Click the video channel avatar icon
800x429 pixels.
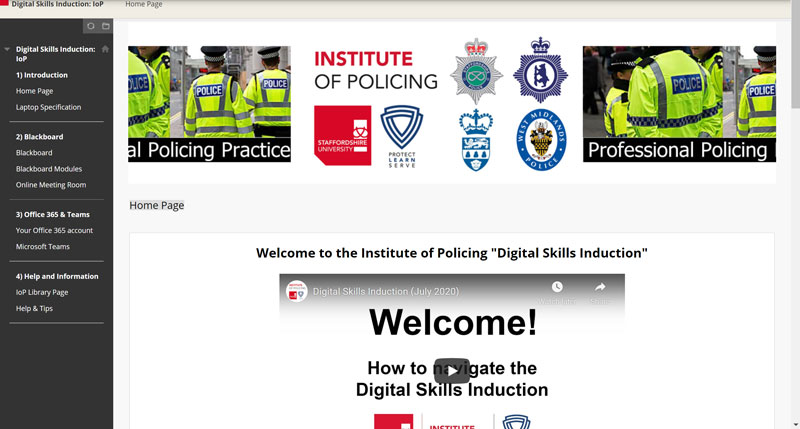pyautogui.click(x=296, y=291)
